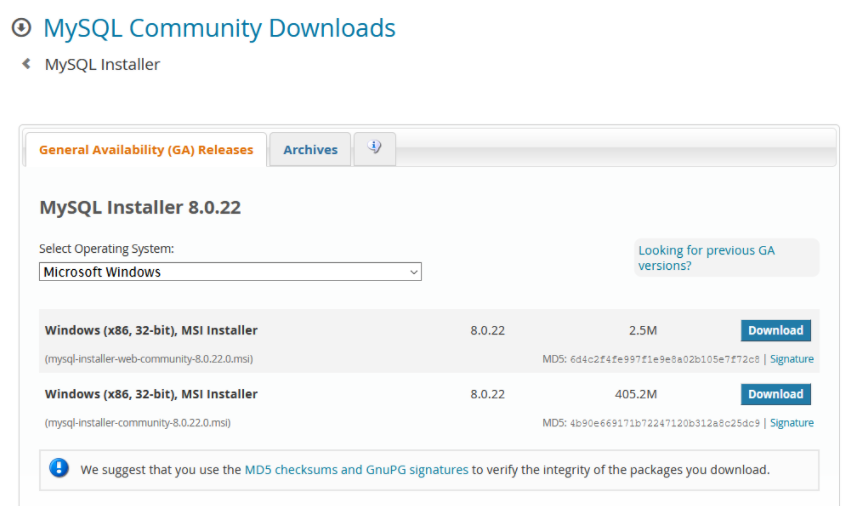Click the mysql-installer-web-community-8.0.22.0.msi filename
Screen dimensions: 856x506
pyautogui.click(x=149, y=359)
